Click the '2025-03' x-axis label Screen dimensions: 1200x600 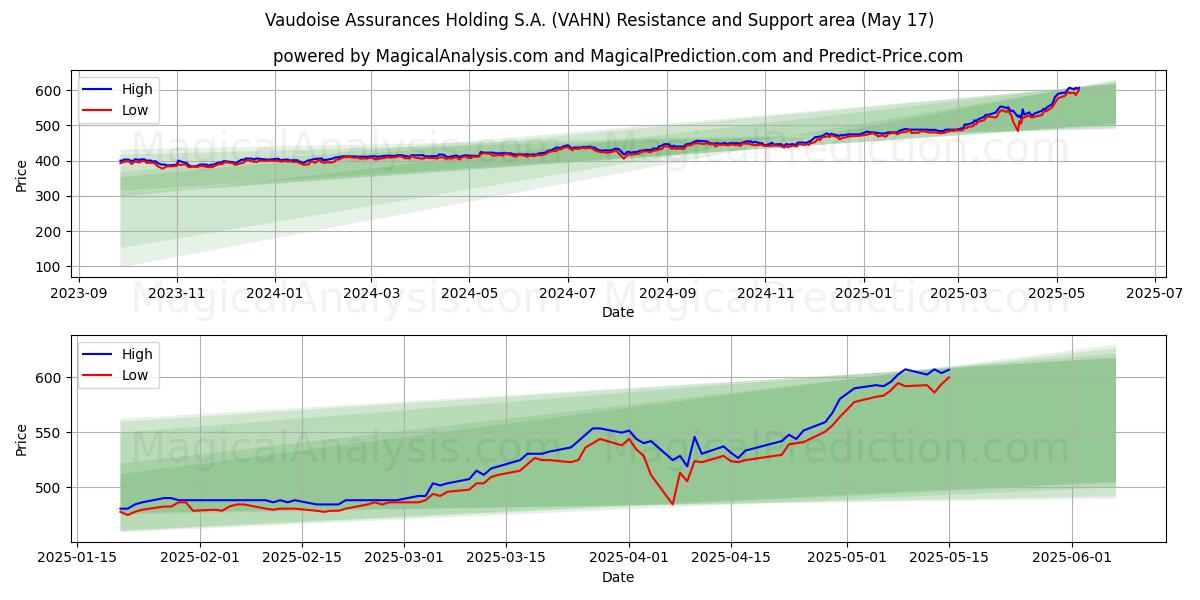[958, 293]
